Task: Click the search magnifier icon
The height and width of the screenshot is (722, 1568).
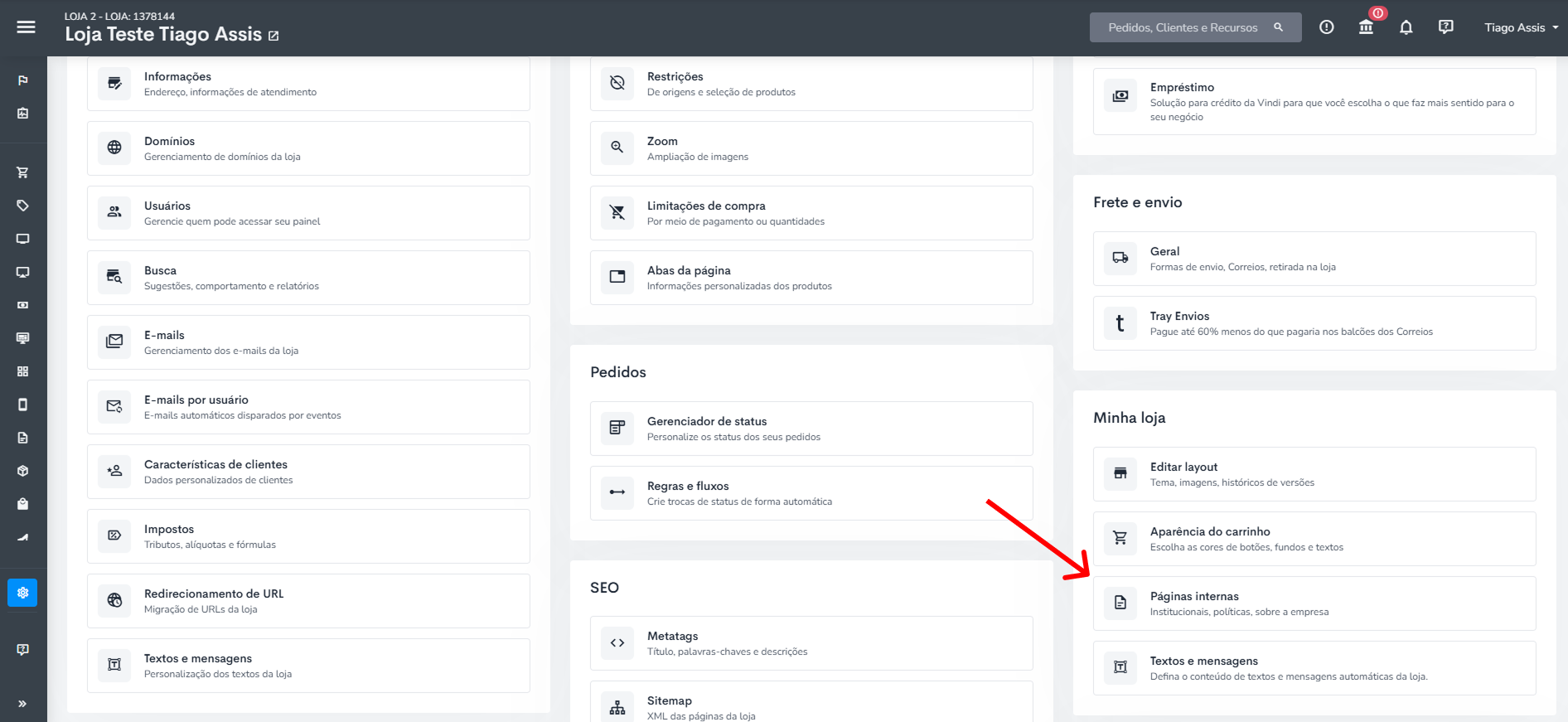Action: [x=1279, y=27]
